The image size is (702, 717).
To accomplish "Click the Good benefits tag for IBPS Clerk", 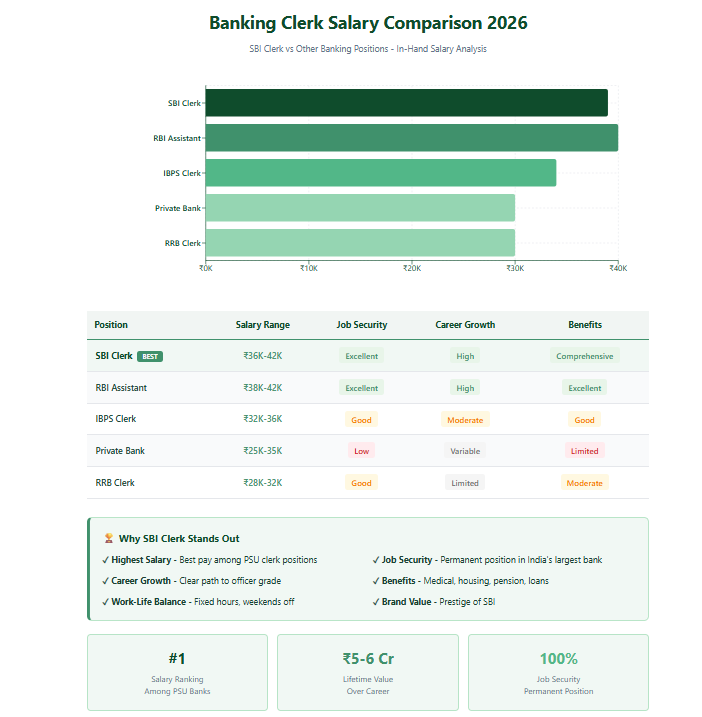I will click(584, 420).
